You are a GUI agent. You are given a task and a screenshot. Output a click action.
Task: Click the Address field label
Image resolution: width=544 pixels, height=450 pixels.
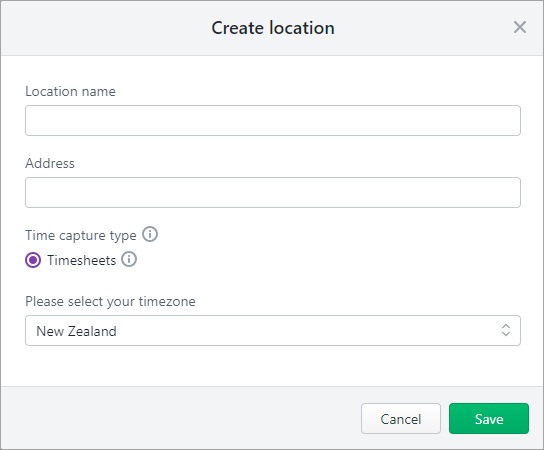50,163
